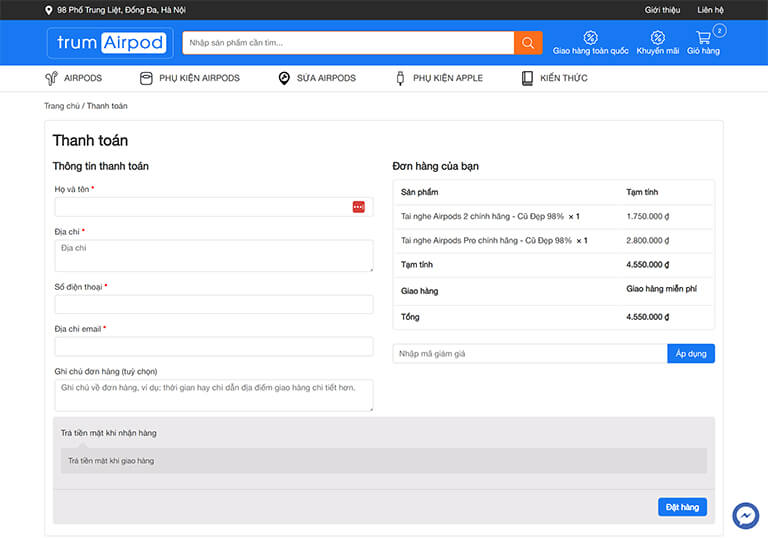Viewport: 768px width, 538px height.
Task: Click the Số điện thoại input field
Action: click(x=213, y=304)
